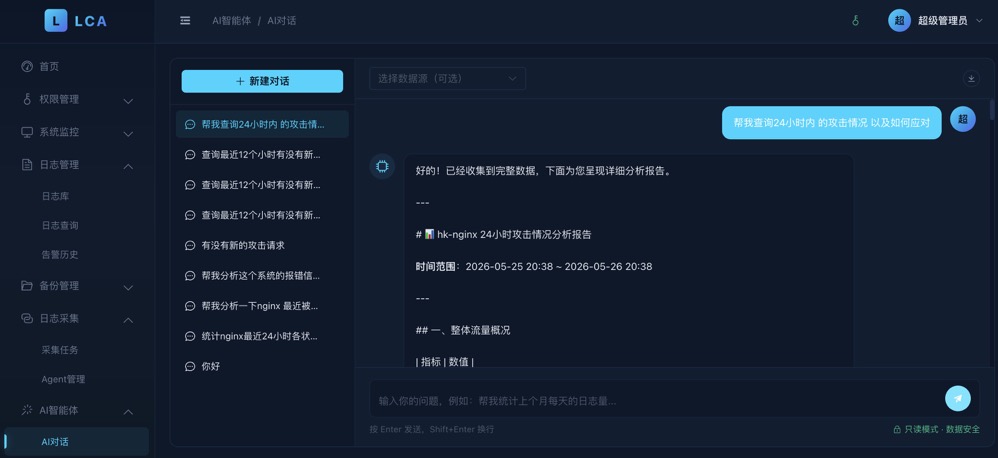Click the 新建对话 button
This screenshot has width=998, height=458.
[262, 81]
